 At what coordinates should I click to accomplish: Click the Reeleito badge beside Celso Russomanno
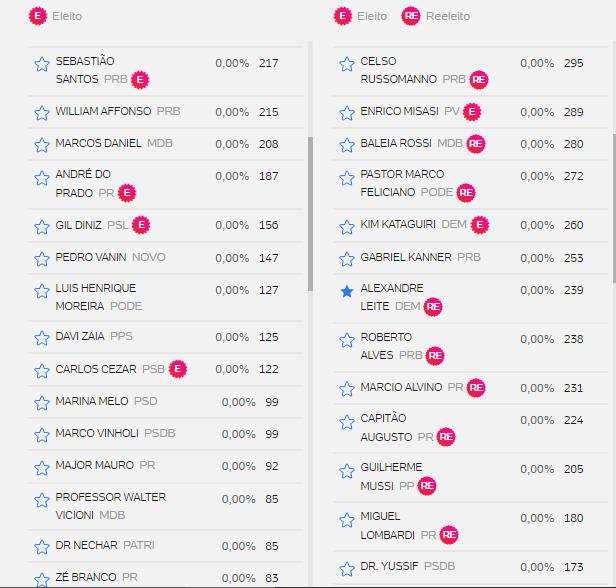click(x=479, y=79)
